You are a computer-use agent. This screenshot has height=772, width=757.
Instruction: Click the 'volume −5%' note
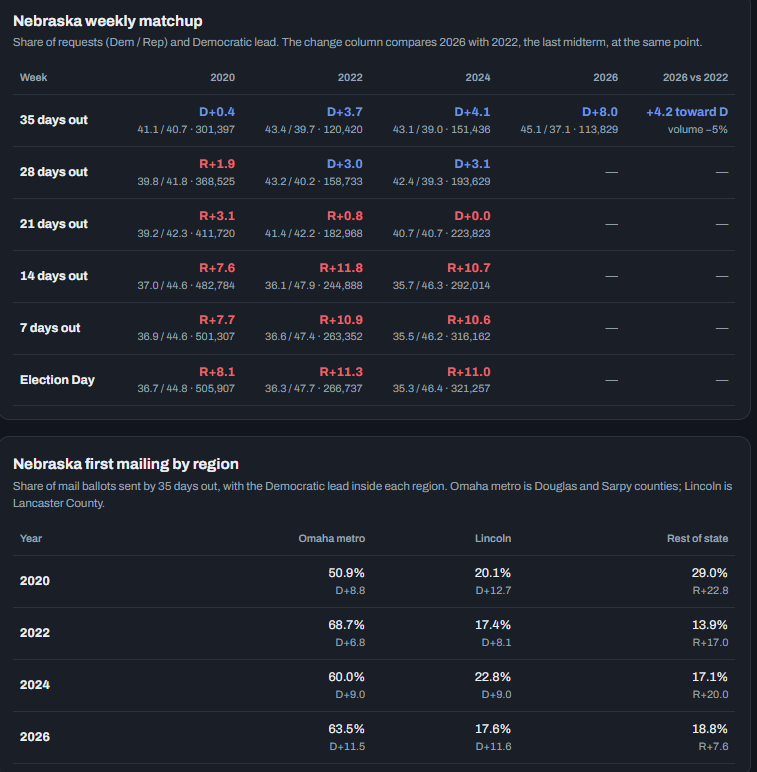pyautogui.click(x=697, y=129)
